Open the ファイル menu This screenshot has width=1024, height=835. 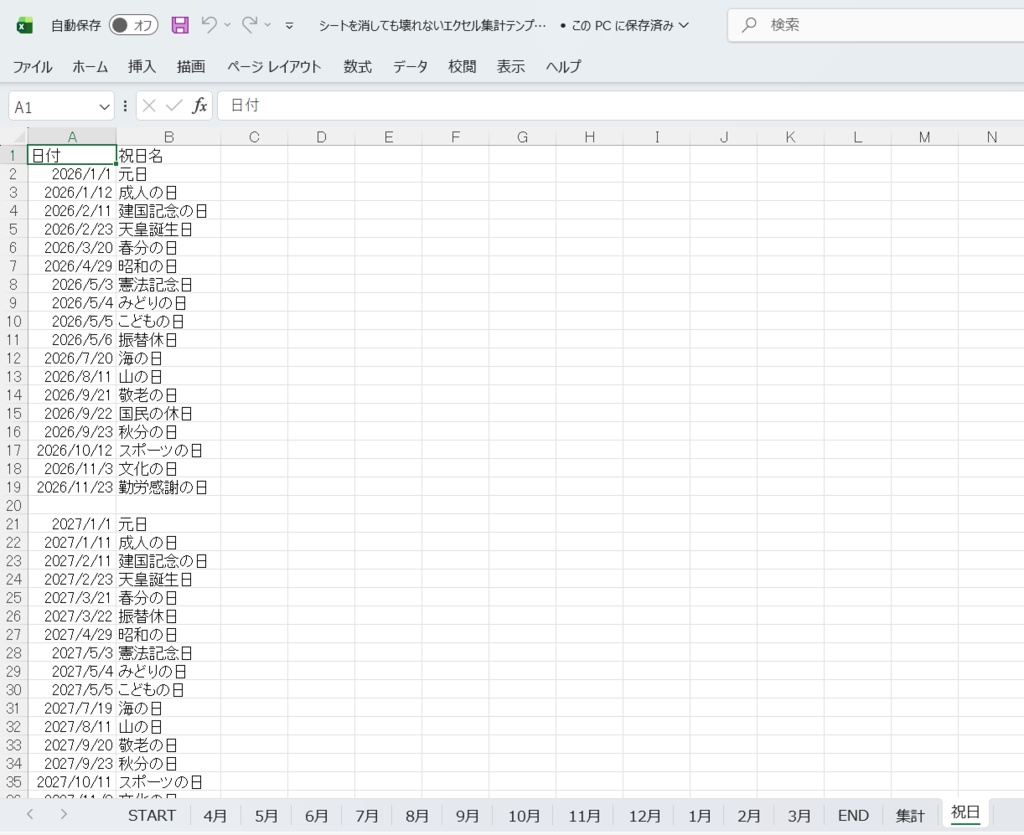[x=33, y=67]
